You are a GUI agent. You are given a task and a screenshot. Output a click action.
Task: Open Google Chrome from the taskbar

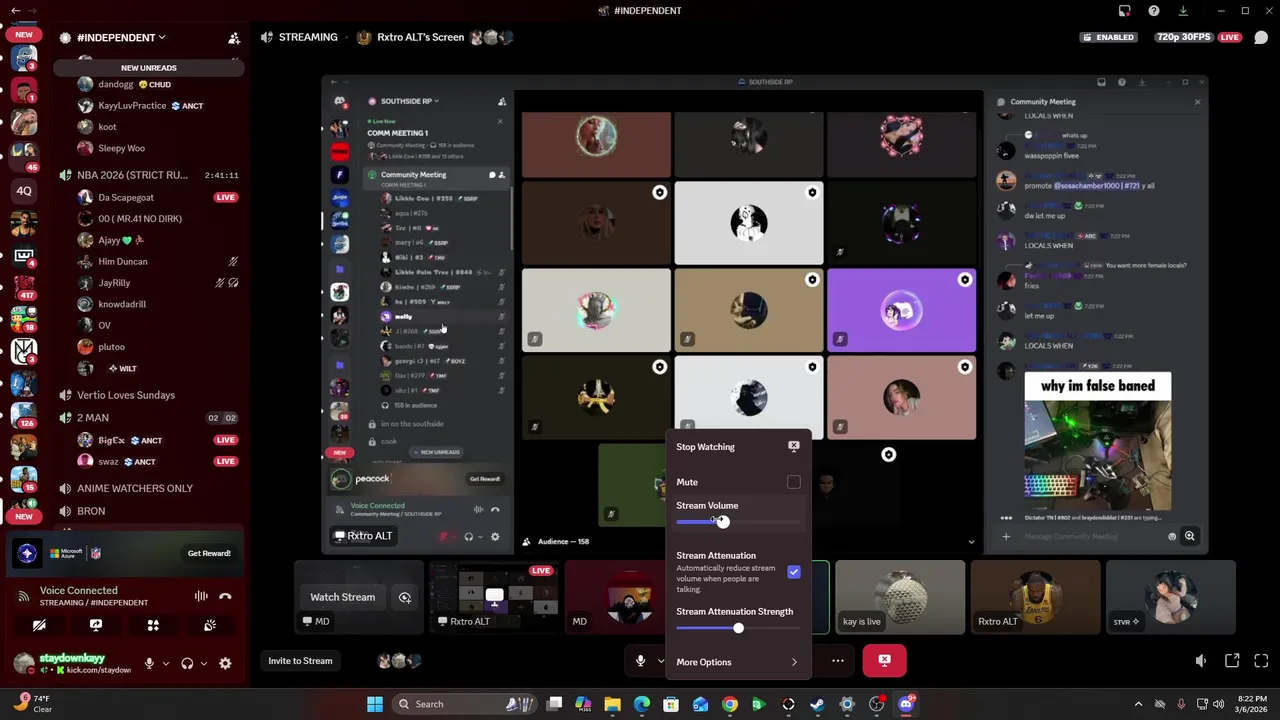coord(730,704)
